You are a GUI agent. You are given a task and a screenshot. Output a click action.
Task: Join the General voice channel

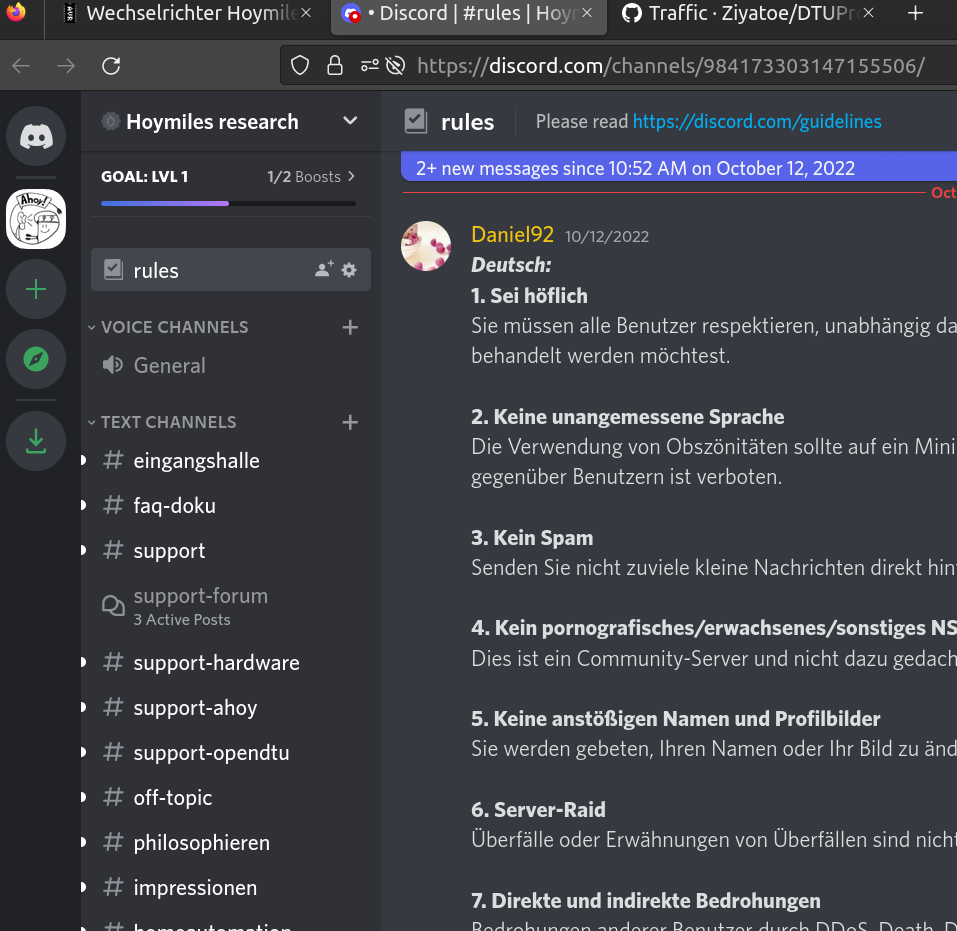pyautogui.click(x=231, y=366)
